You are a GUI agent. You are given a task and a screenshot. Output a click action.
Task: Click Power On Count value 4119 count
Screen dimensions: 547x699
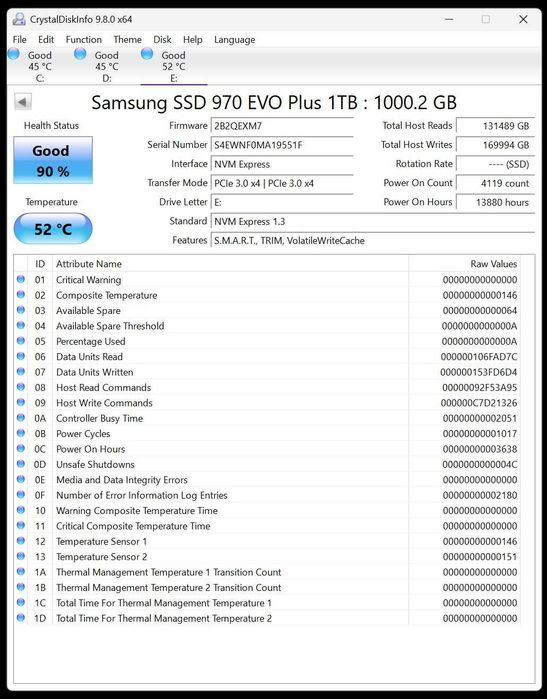495,183
